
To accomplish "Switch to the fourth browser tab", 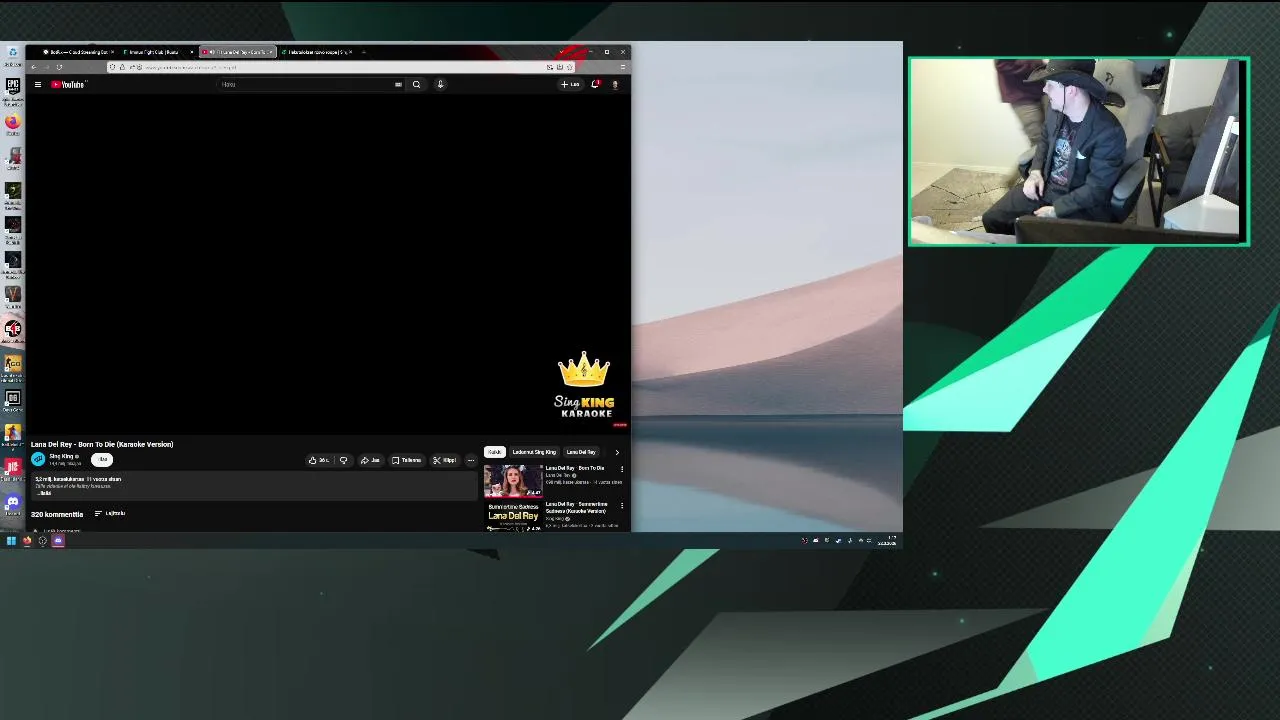I will pos(316,52).
